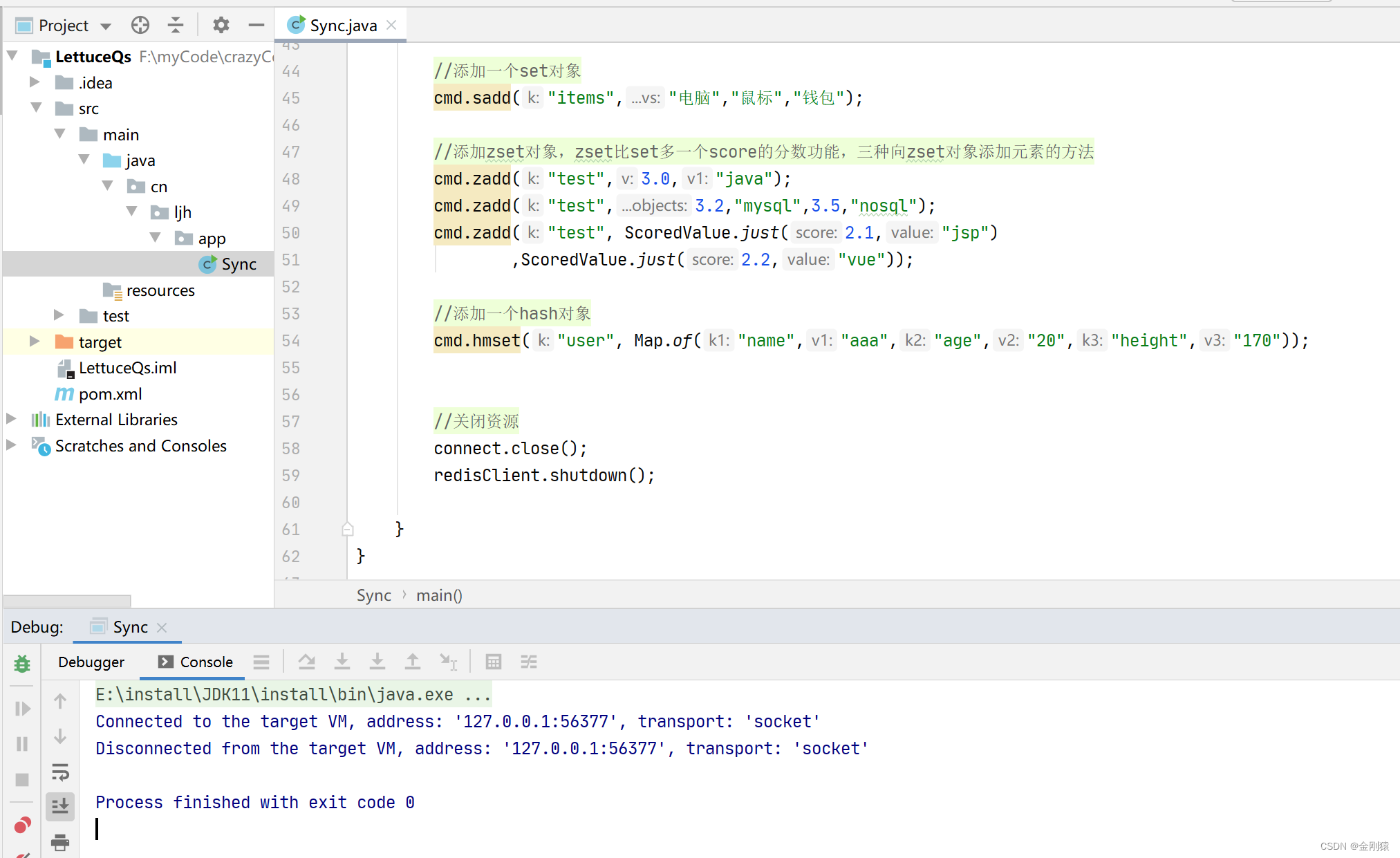The height and width of the screenshot is (858, 1400).
Task: Print the console output
Action: (60, 842)
